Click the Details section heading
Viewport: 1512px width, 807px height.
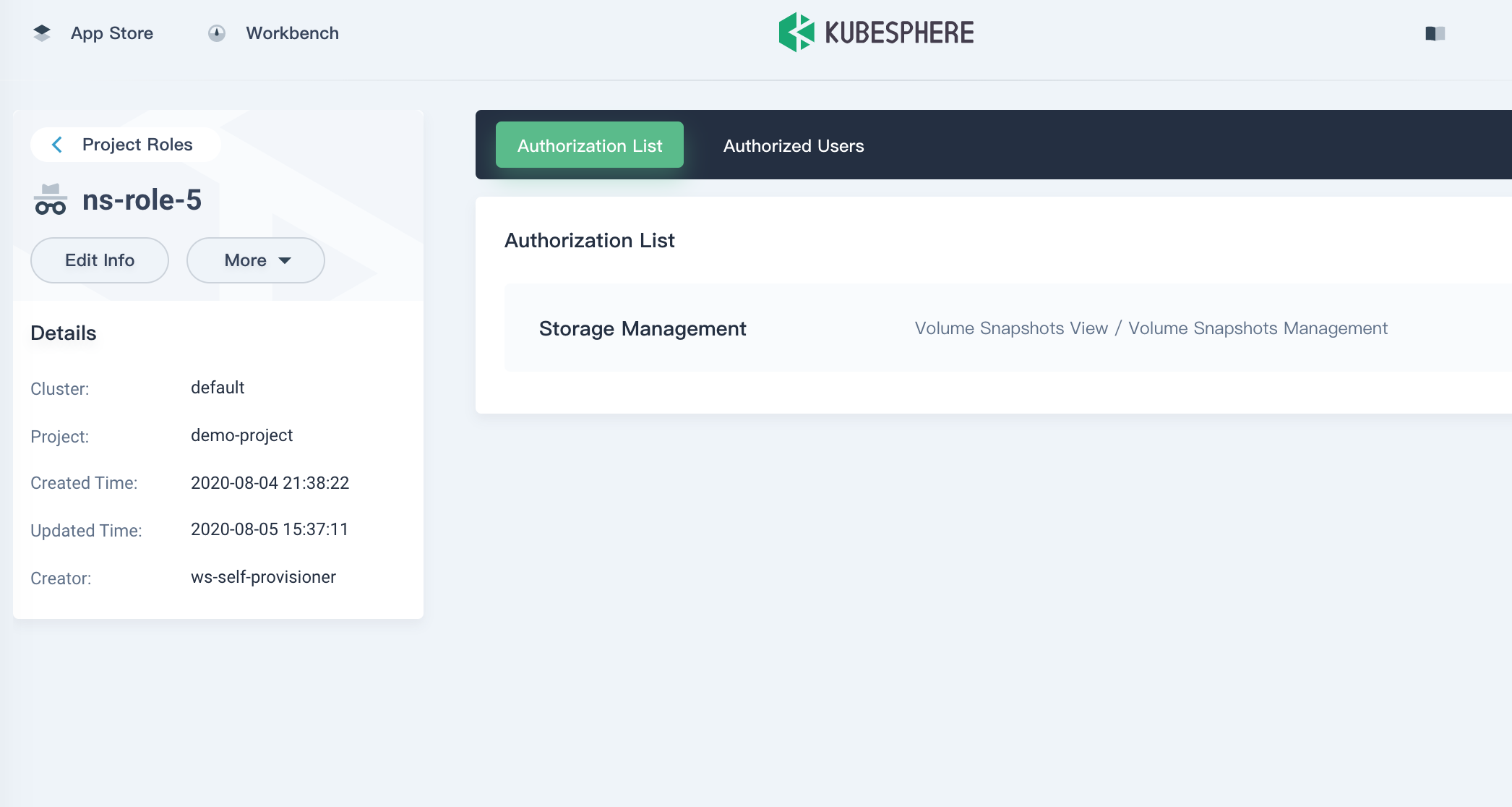pos(64,333)
